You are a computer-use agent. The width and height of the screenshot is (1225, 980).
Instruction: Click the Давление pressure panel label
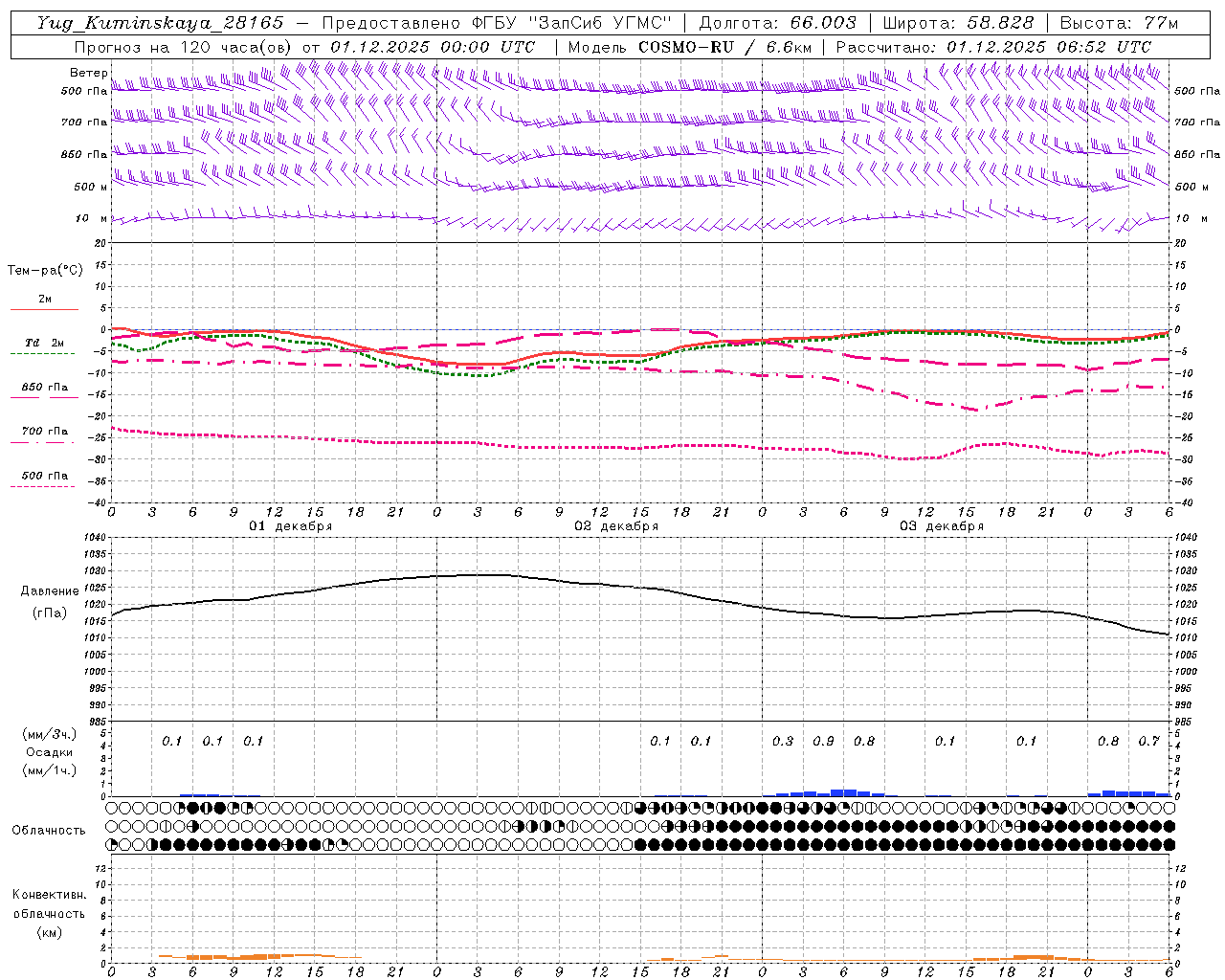coord(50,591)
